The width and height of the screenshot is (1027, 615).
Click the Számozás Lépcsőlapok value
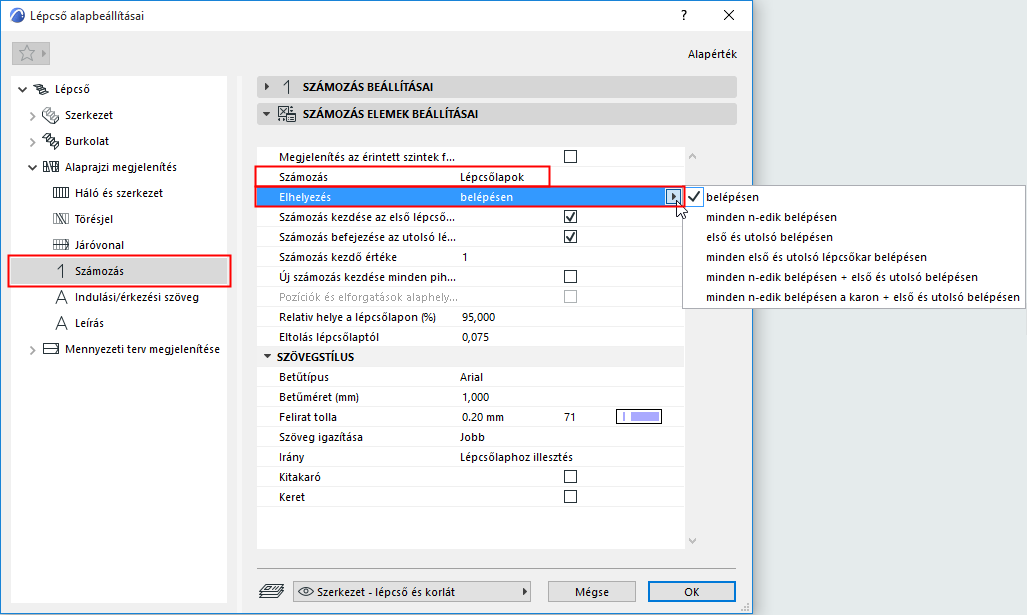tap(492, 177)
